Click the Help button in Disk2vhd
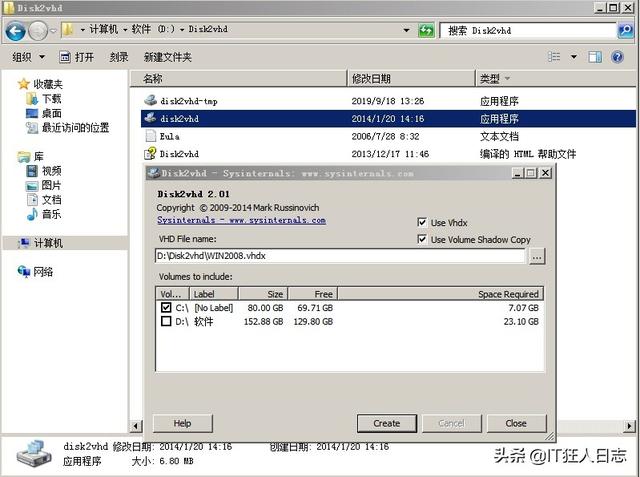 [182, 424]
